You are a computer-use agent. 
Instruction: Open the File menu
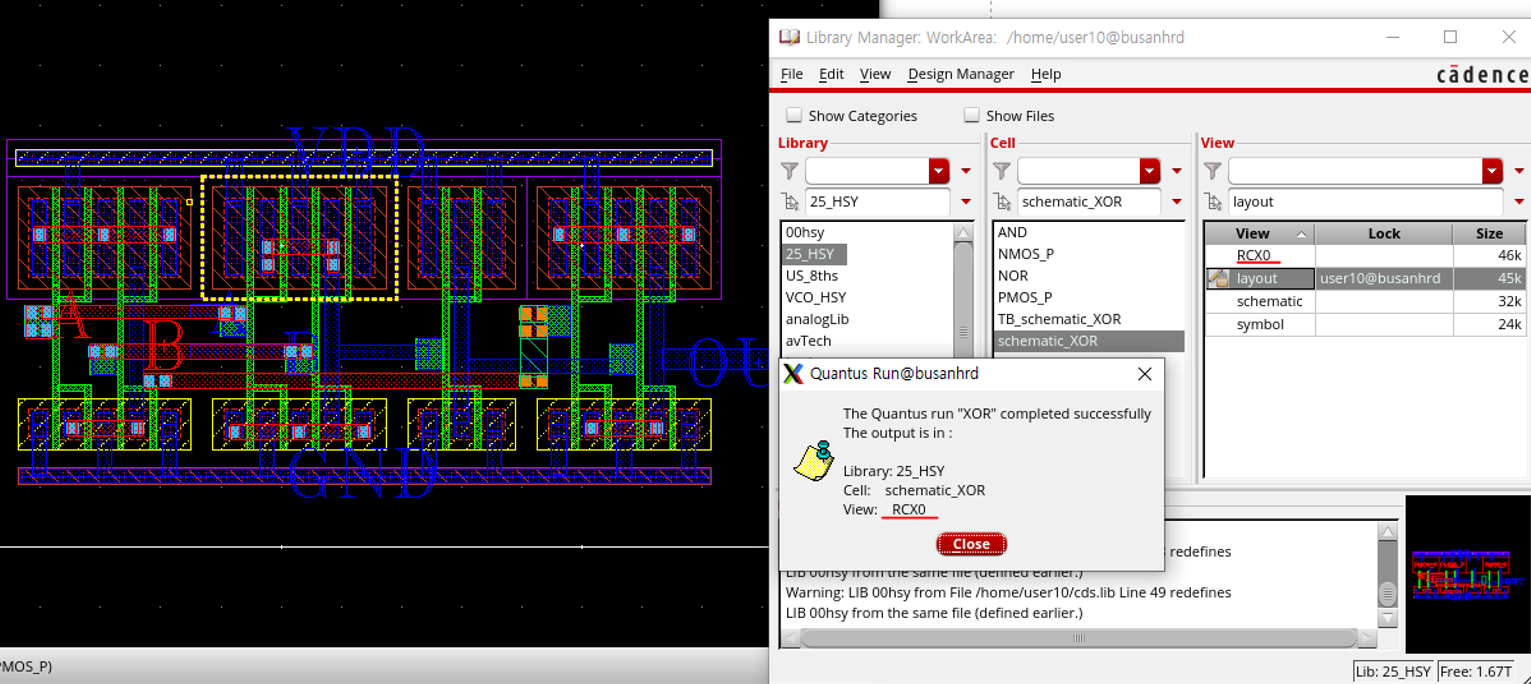coord(791,74)
